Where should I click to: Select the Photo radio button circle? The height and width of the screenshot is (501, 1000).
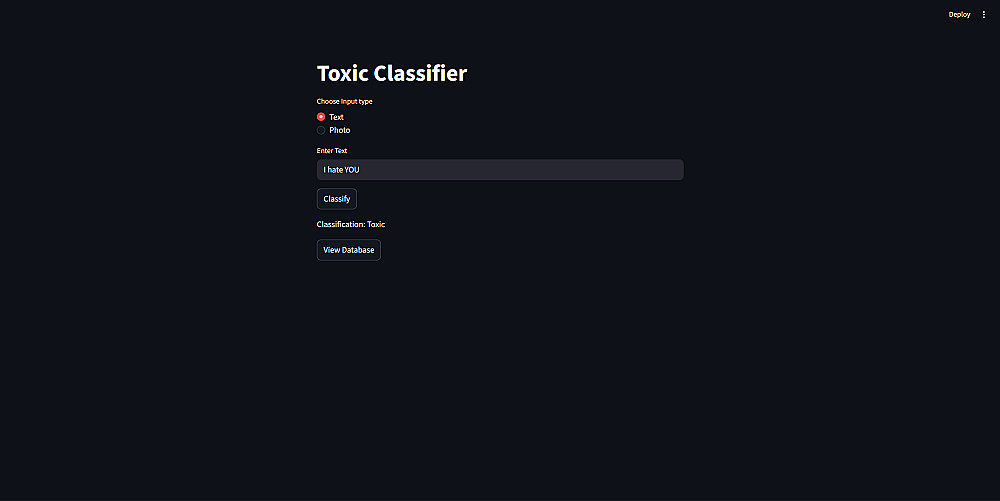[321, 130]
